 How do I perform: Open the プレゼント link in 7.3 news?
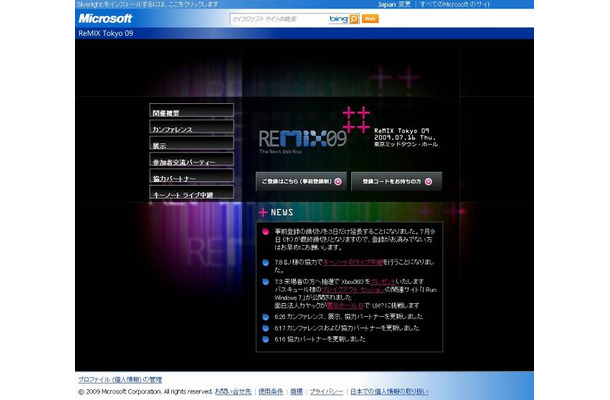tap(383, 281)
